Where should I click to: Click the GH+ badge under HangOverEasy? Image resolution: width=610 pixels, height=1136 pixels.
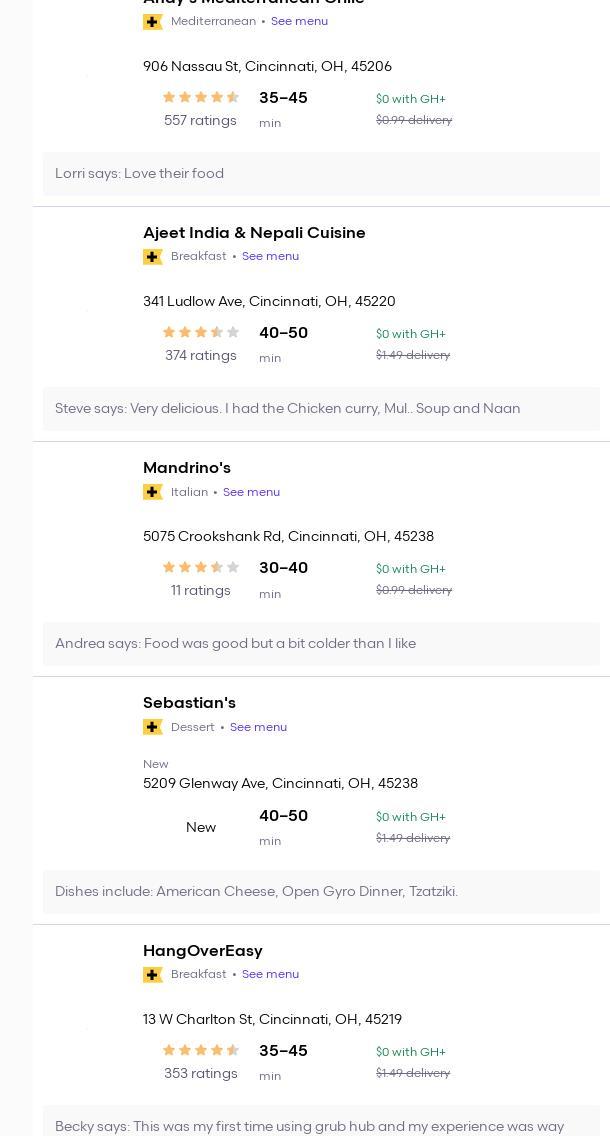click(153, 975)
